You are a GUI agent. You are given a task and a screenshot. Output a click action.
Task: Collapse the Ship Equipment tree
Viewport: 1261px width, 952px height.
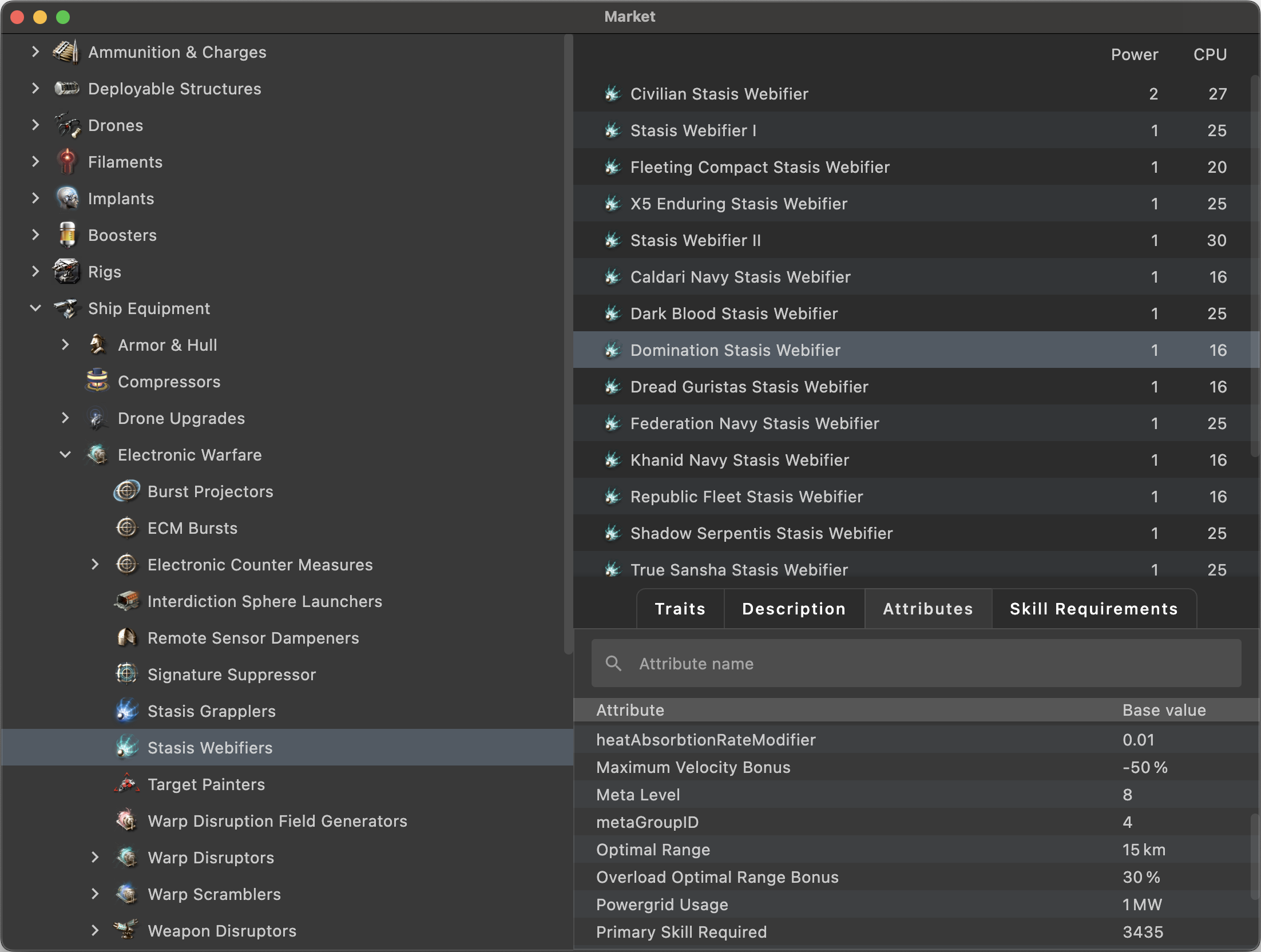coord(35,308)
